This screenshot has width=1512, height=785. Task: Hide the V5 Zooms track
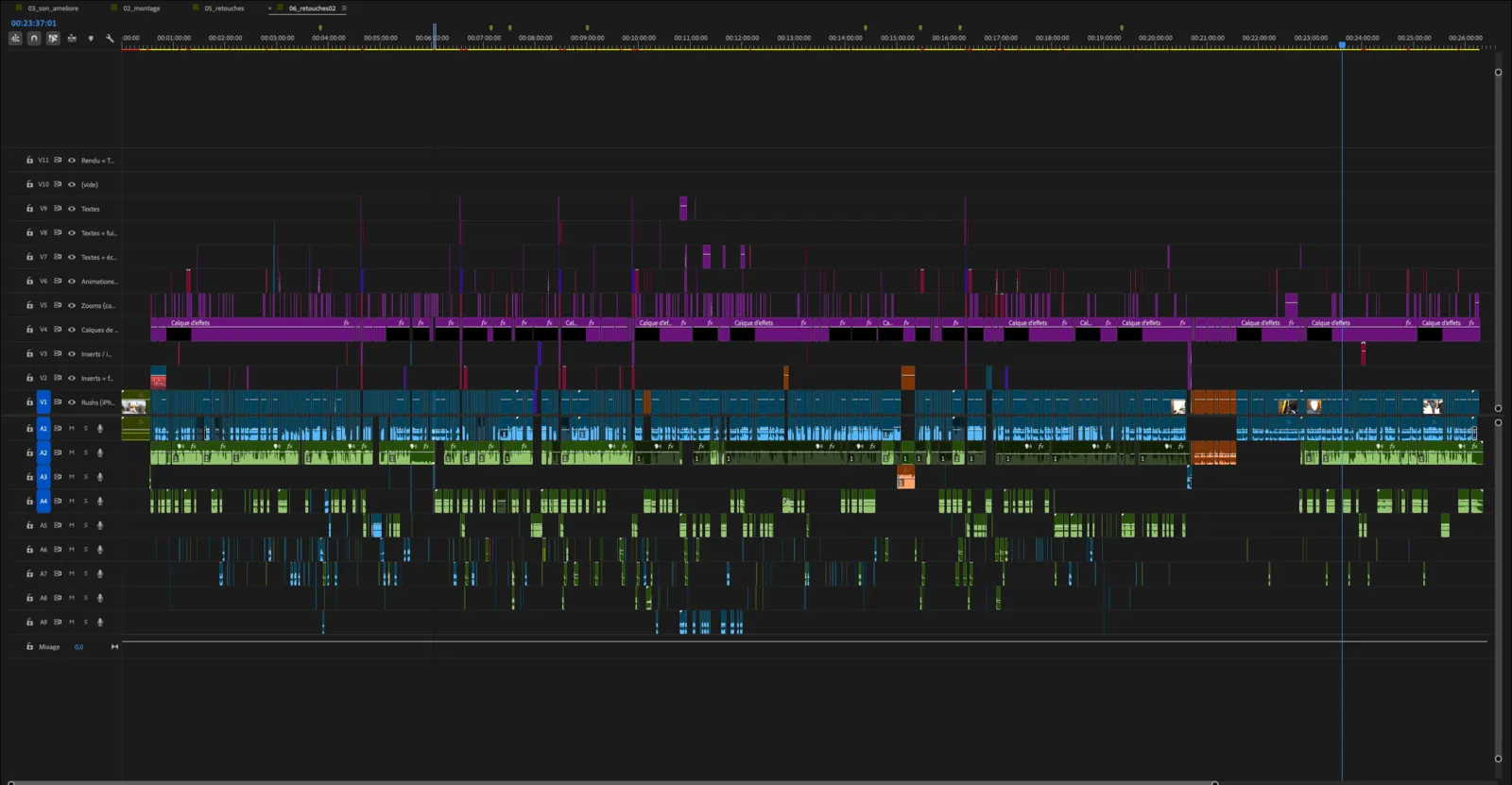coord(71,305)
